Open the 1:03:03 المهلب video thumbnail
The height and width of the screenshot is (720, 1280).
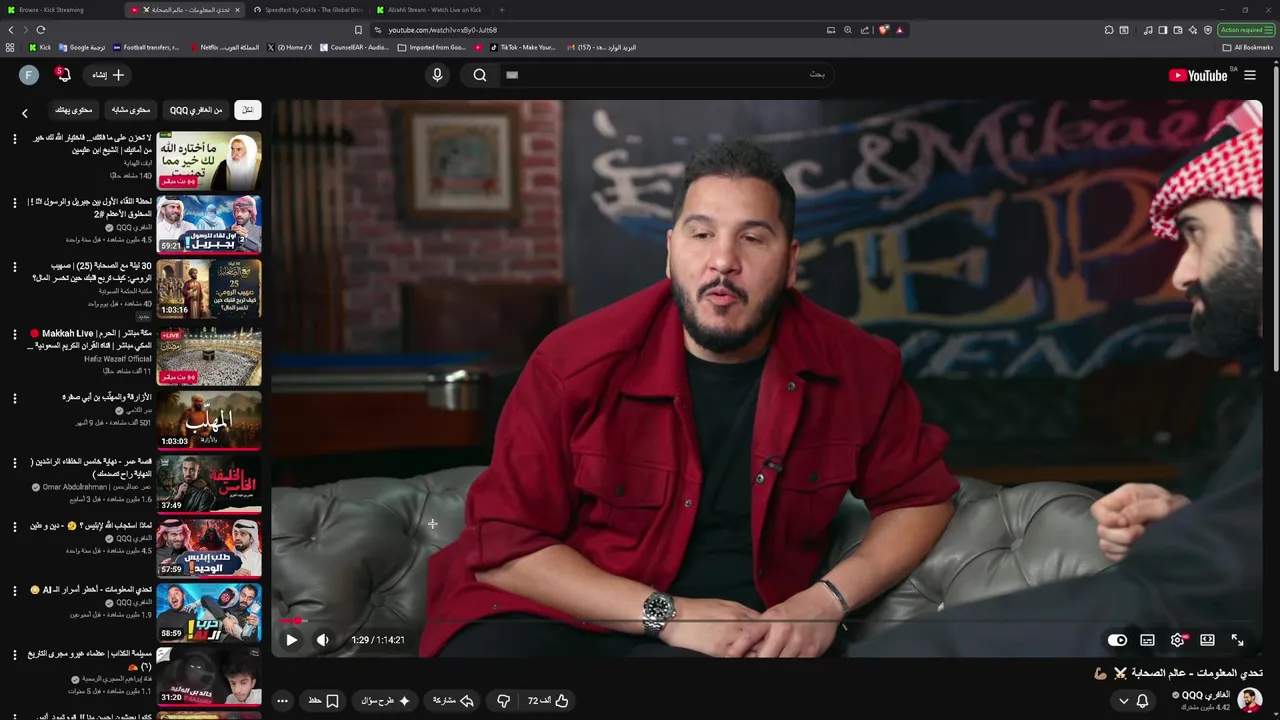pos(209,420)
